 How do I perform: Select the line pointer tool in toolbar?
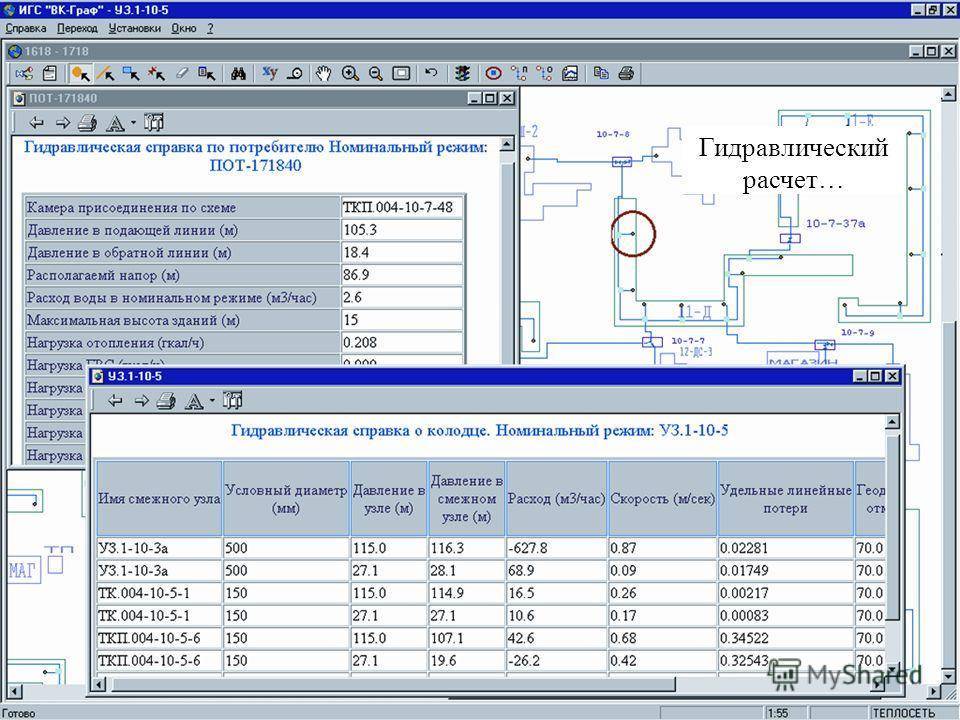point(105,73)
